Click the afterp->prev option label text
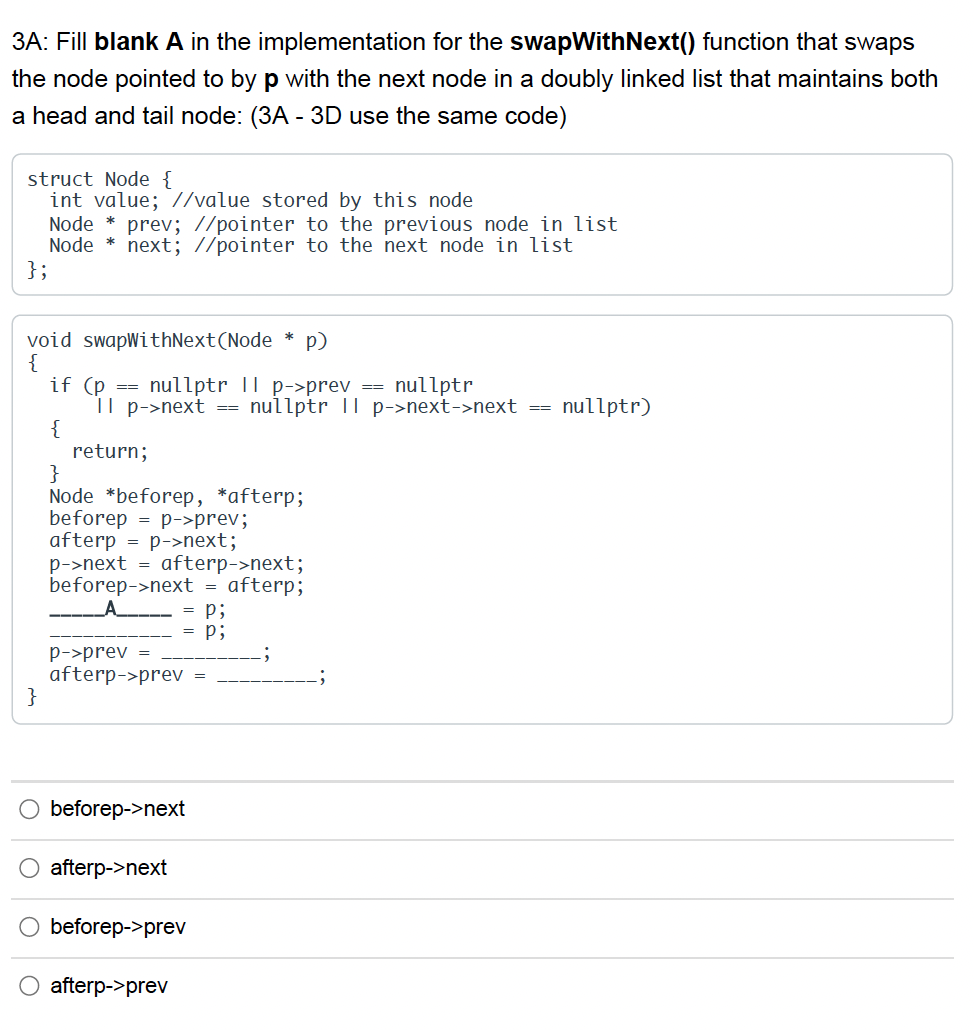 coord(106,986)
